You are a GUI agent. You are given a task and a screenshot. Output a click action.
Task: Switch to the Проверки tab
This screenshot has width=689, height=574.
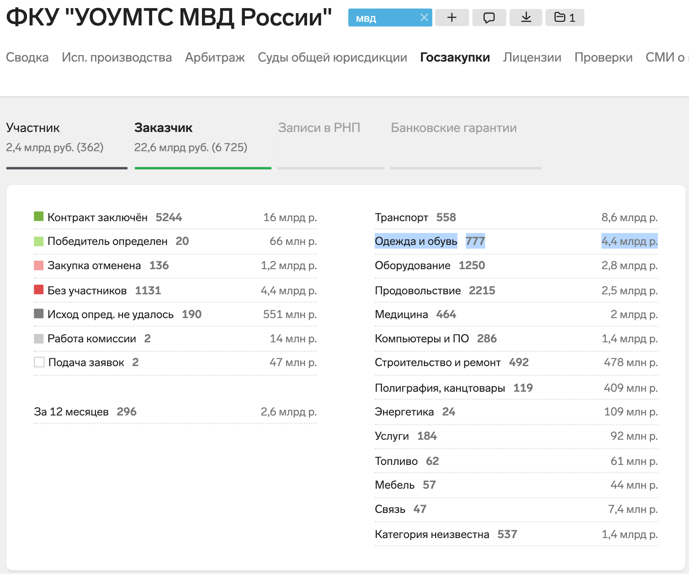pyautogui.click(x=603, y=58)
